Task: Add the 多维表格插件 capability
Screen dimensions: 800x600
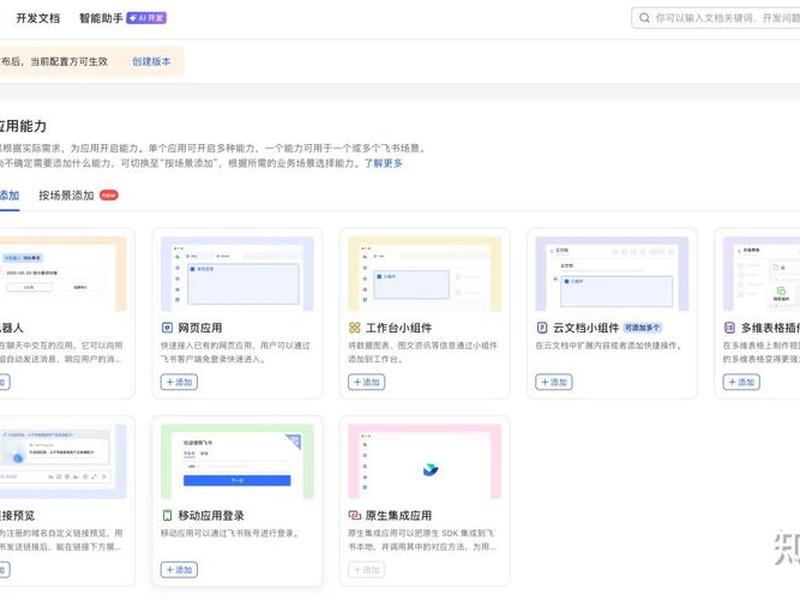Action: pos(741,382)
